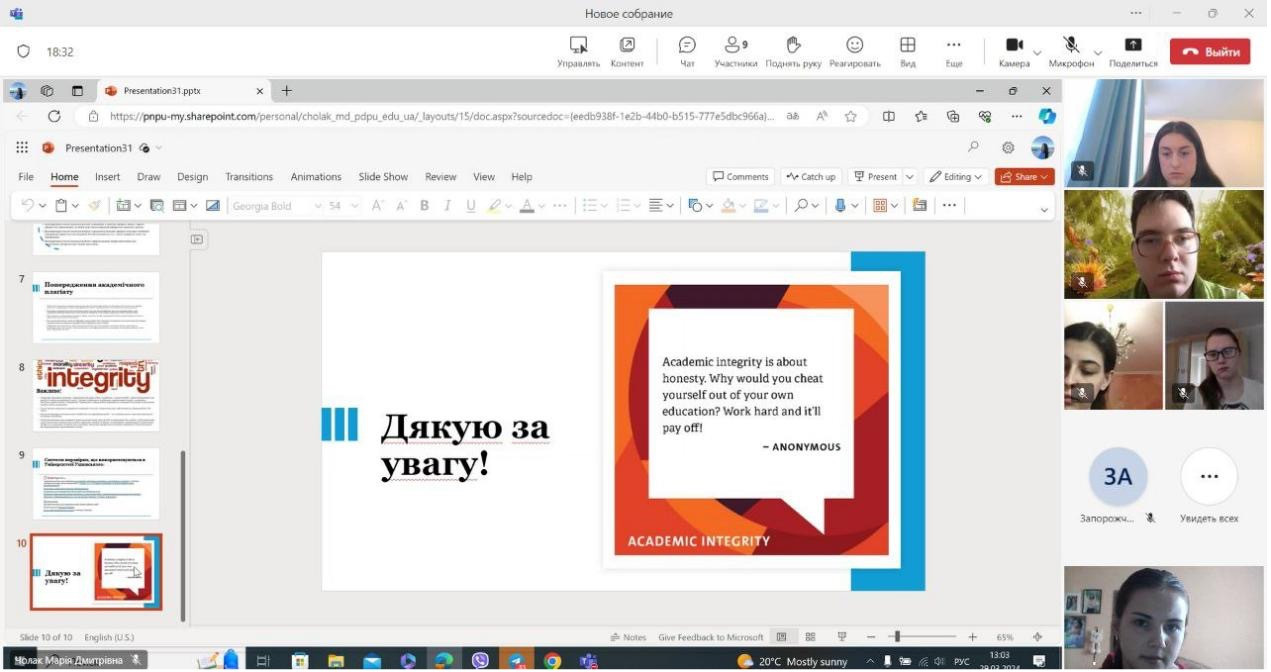The height and width of the screenshot is (672, 1271).
Task: Expand the font name Georgia Bold dropdown
Action: tap(318, 206)
